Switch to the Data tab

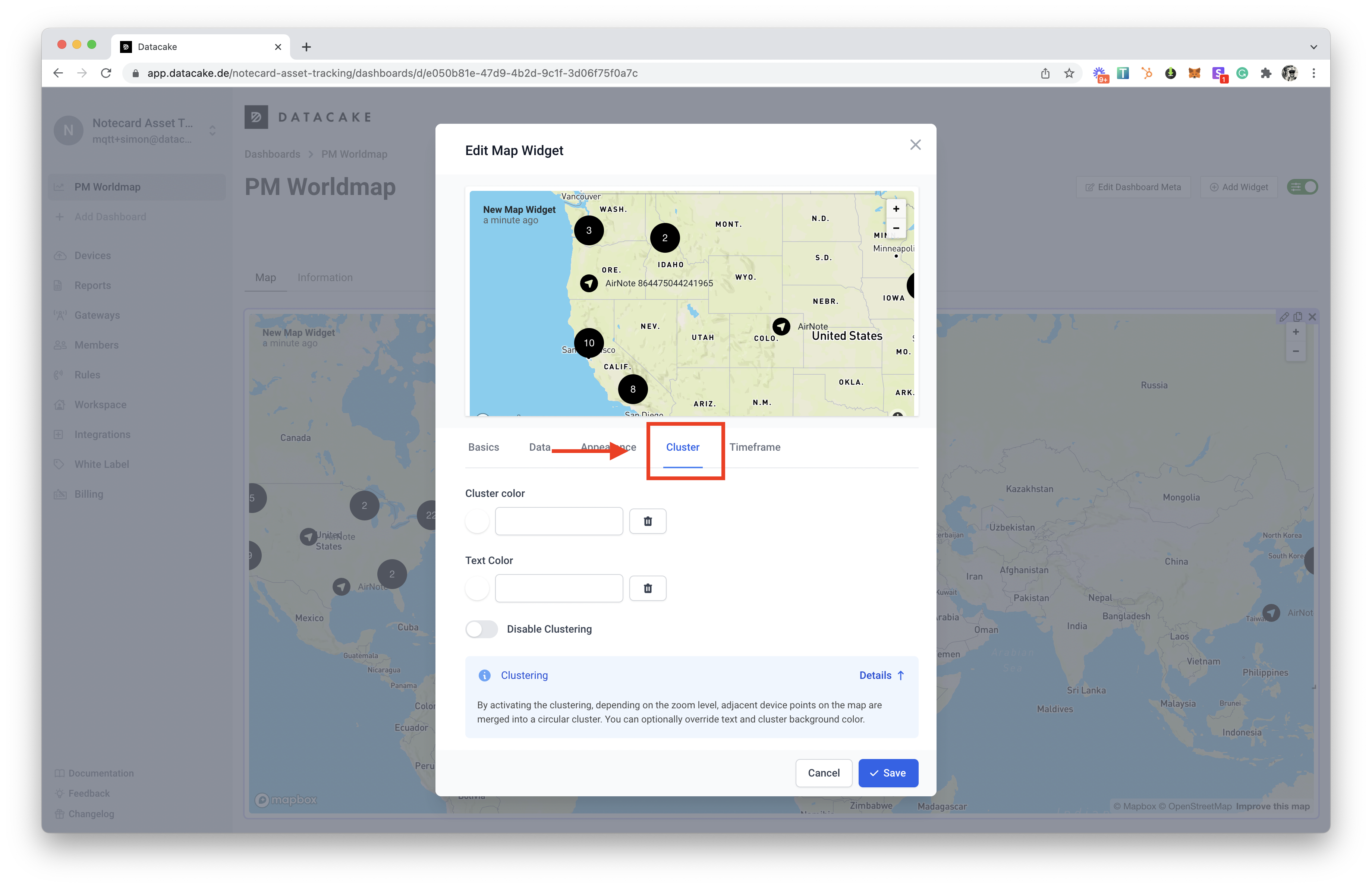pos(539,447)
